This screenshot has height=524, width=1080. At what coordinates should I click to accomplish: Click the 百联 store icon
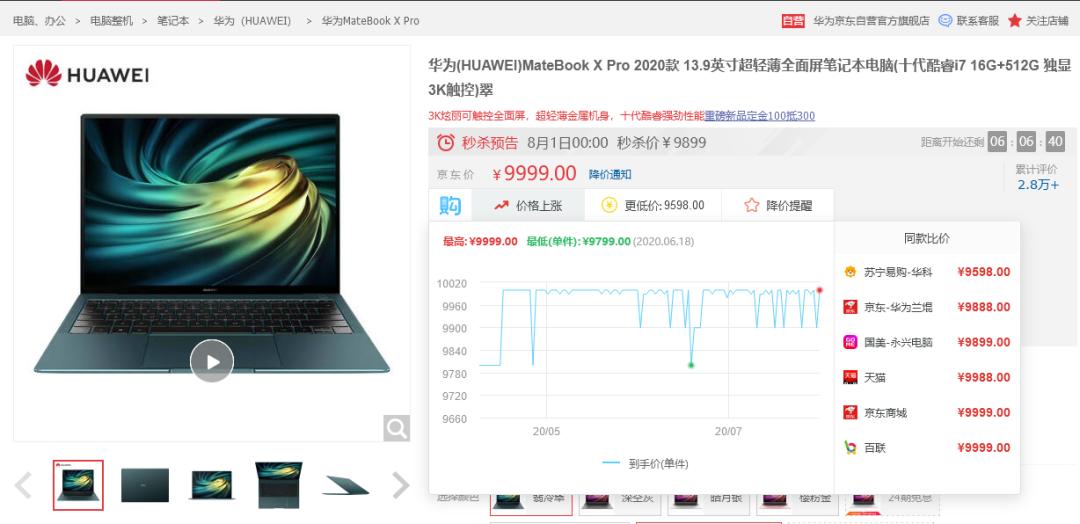[x=851, y=448]
